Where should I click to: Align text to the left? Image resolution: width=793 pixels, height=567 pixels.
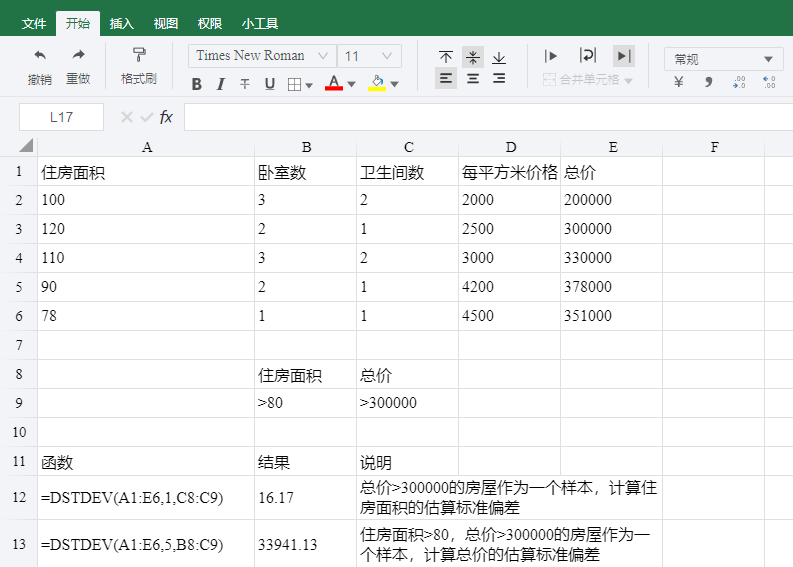(x=446, y=78)
